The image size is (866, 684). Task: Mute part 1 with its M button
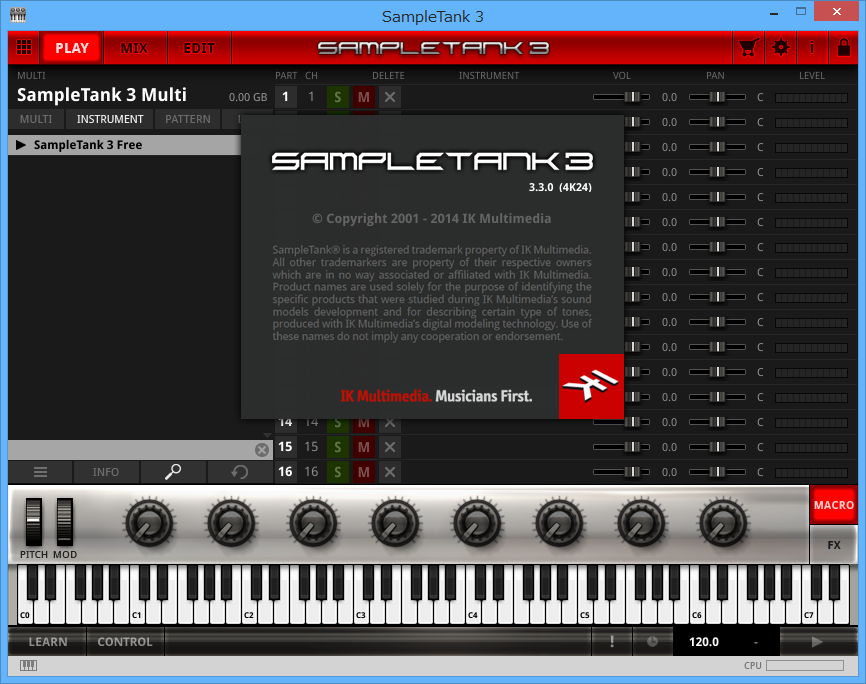[363, 97]
